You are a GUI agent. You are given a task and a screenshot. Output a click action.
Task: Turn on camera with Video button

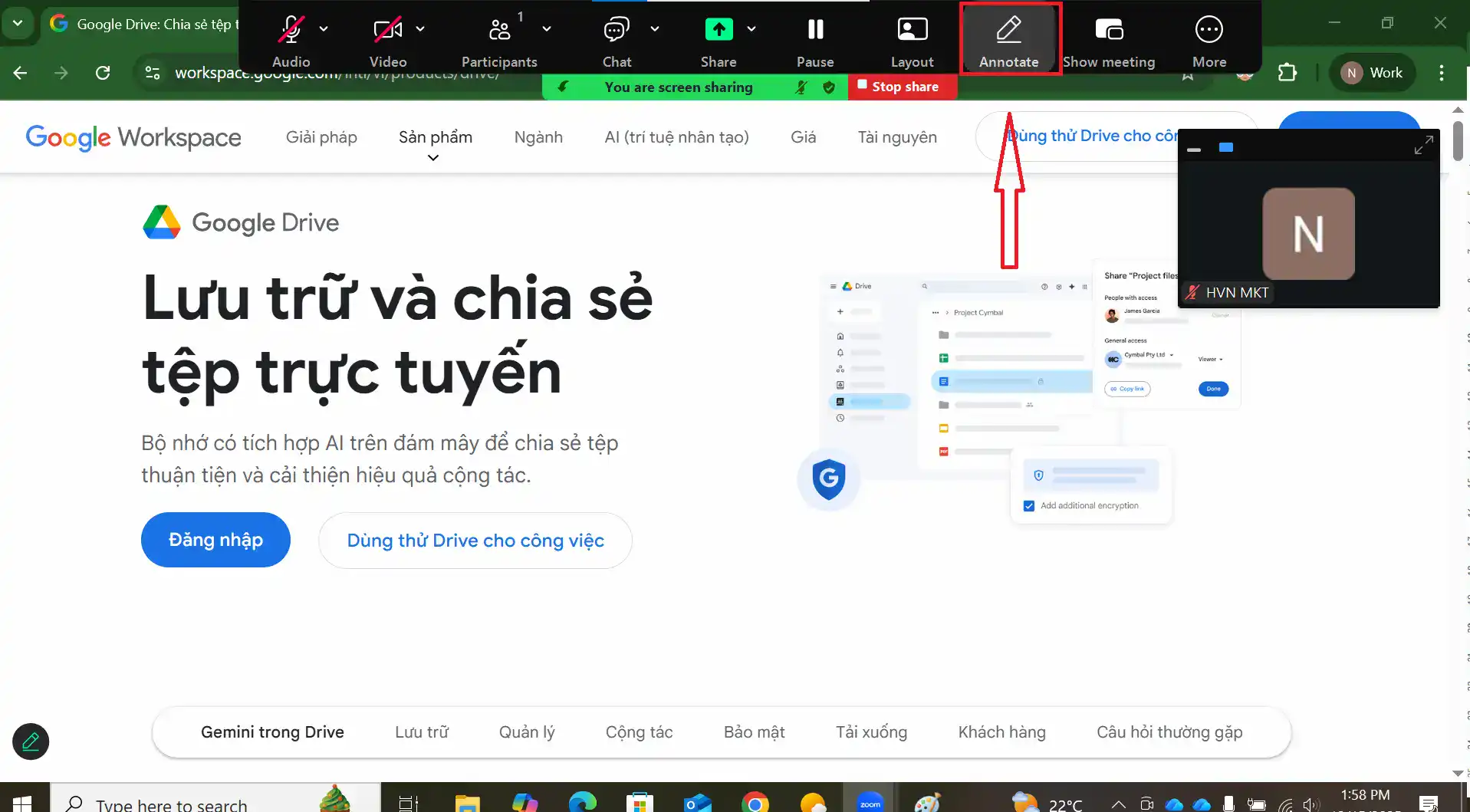(x=387, y=31)
